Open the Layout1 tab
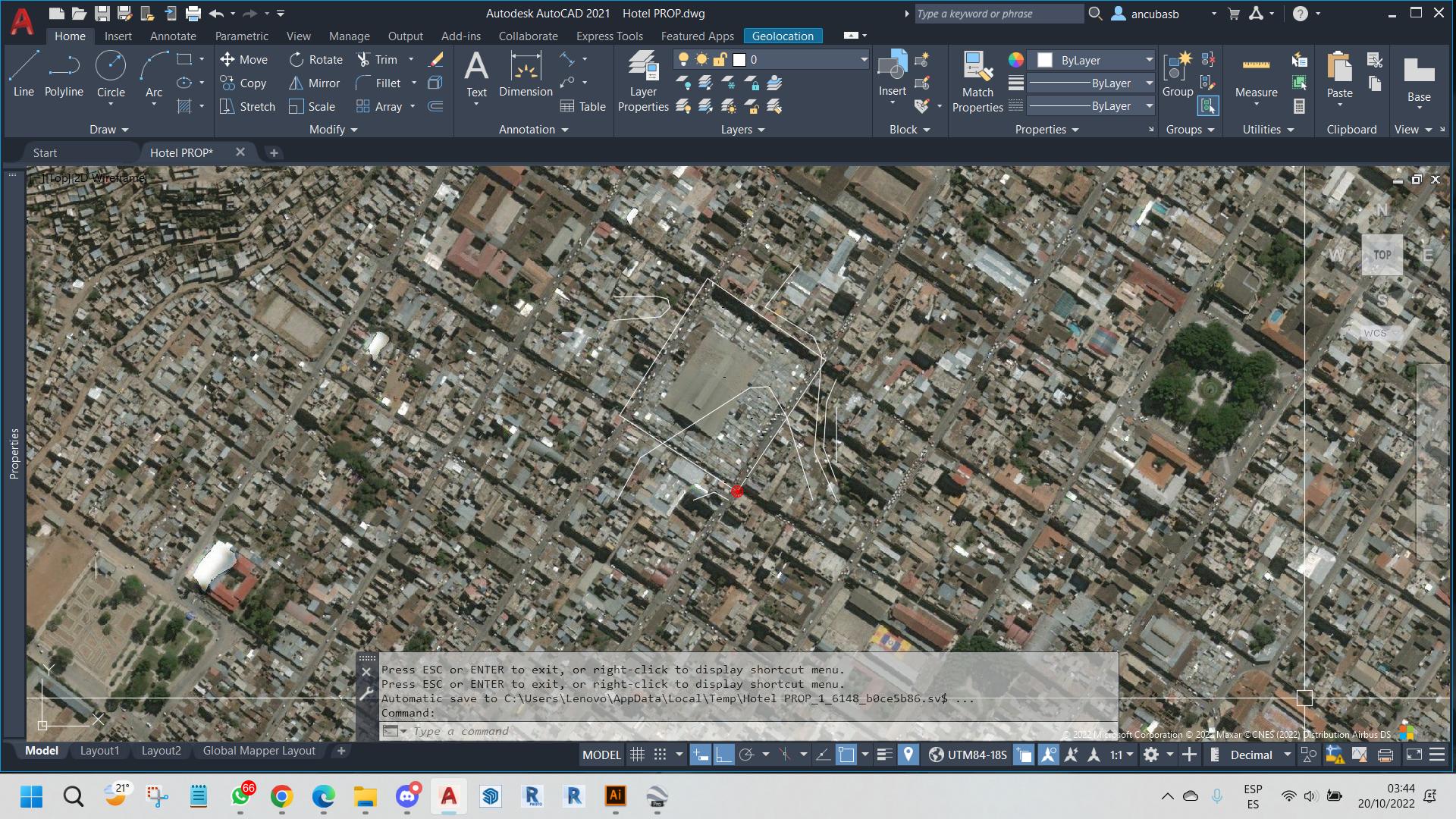 click(99, 751)
